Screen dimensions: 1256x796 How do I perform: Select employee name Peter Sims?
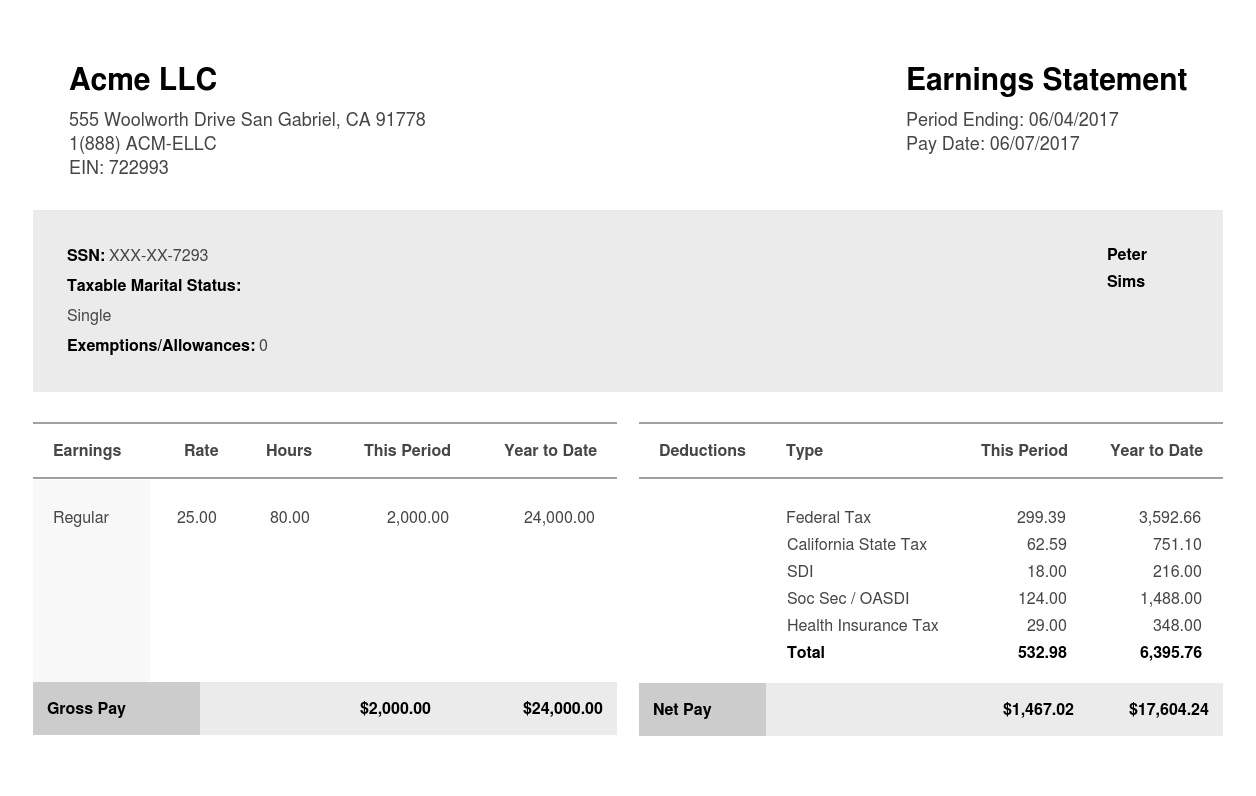pyautogui.click(x=1126, y=268)
